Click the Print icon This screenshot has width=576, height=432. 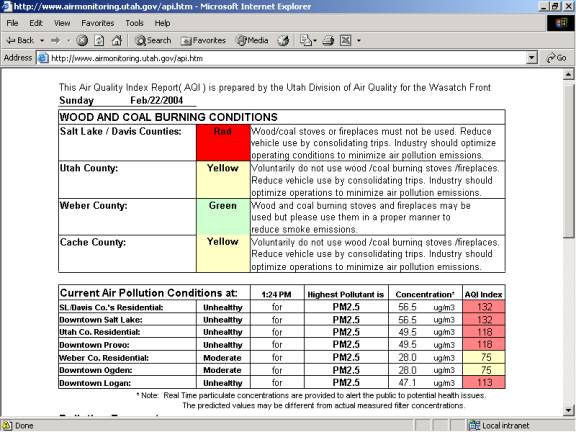point(328,40)
